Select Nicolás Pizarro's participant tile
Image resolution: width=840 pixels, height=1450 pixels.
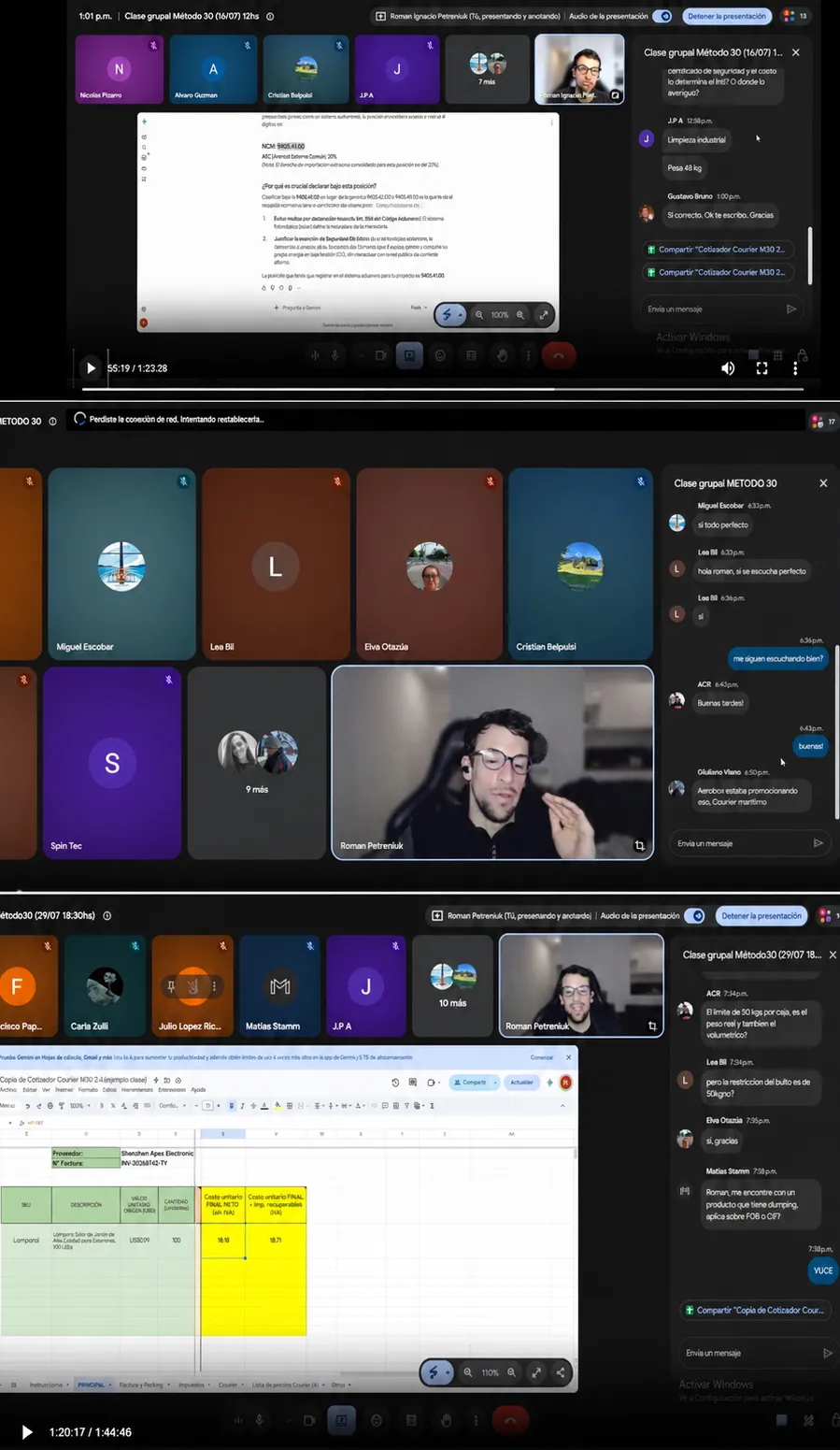[x=119, y=69]
